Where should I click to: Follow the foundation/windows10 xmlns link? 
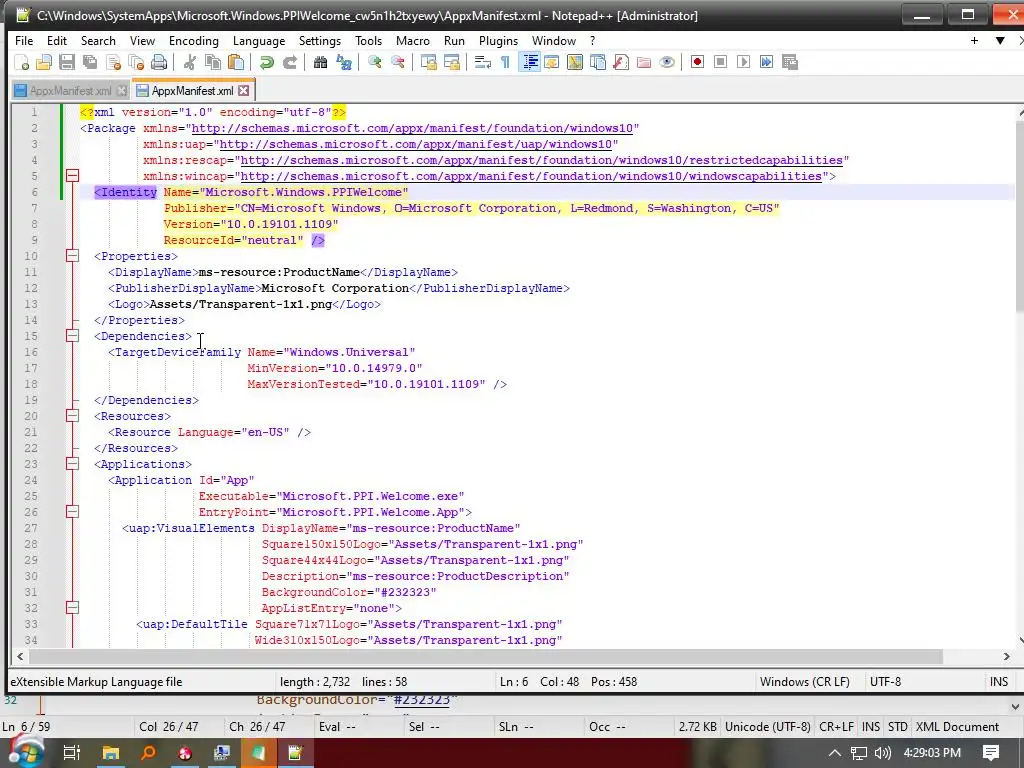[x=411, y=128]
